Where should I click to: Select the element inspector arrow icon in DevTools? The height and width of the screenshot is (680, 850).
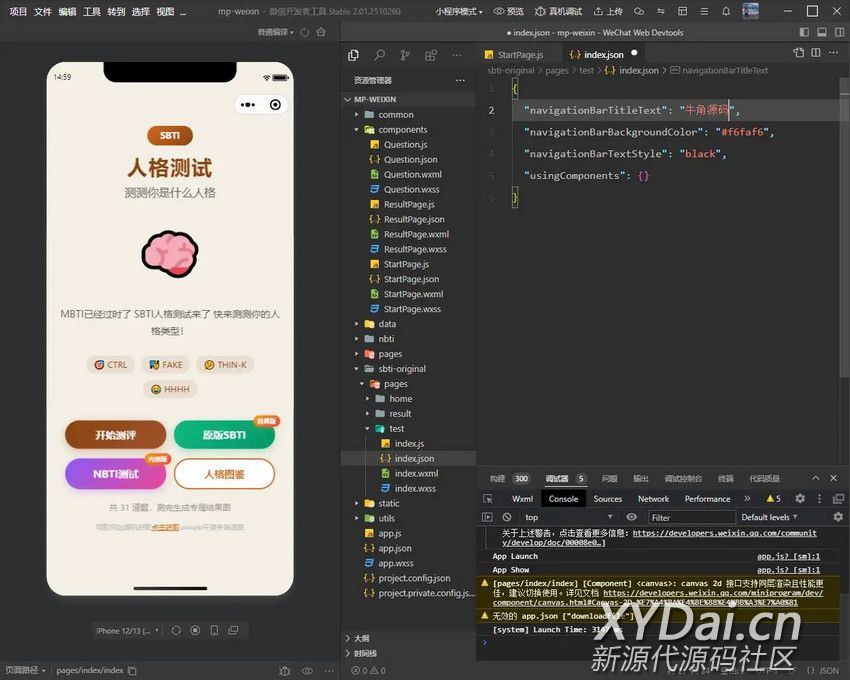pos(487,498)
